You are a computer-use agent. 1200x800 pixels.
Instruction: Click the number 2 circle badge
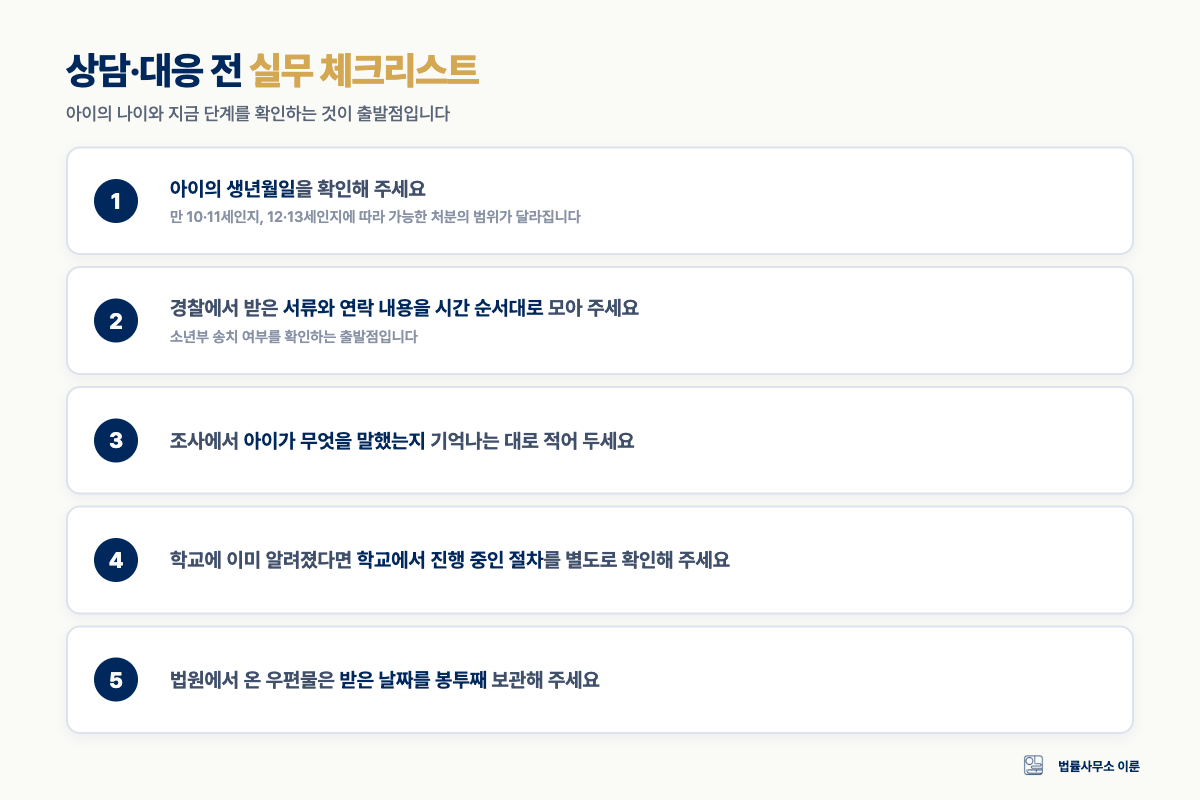[x=115, y=321]
